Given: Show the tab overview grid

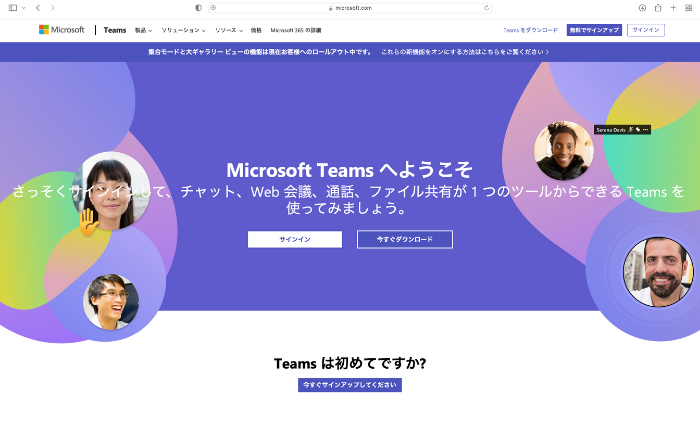Looking at the screenshot, I should [x=688, y=8].
